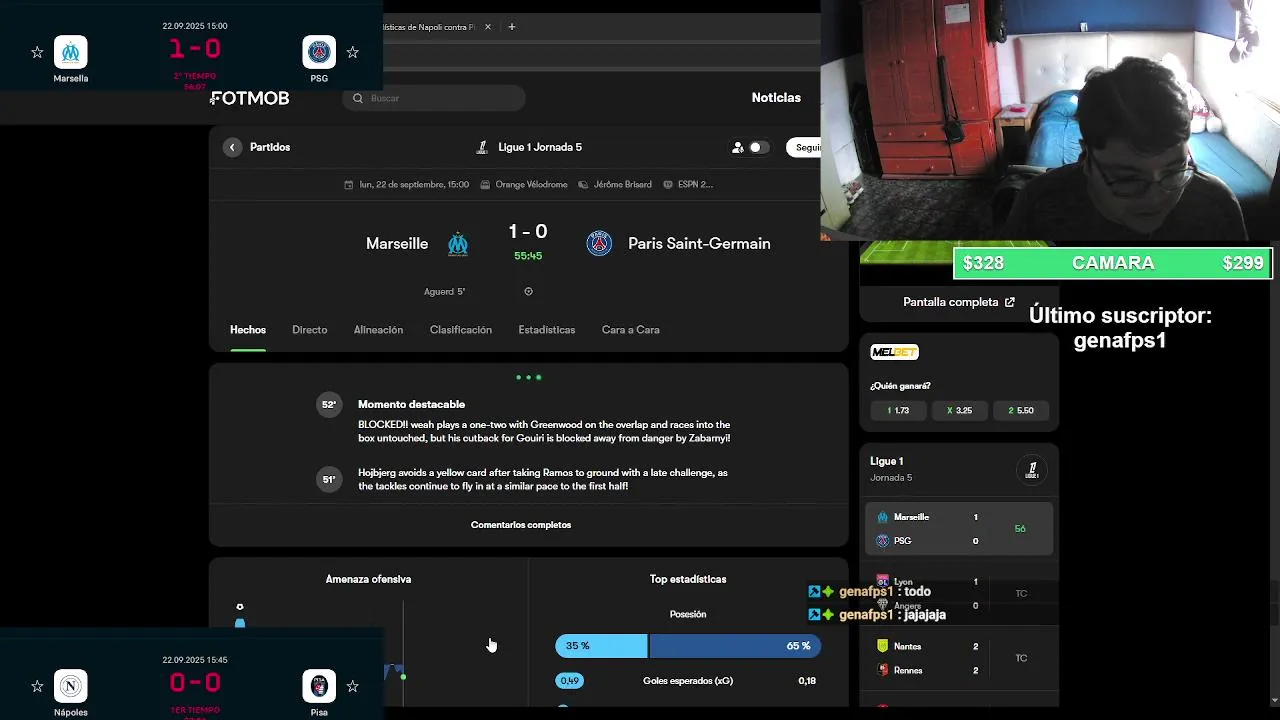Image resolution: width=1280 pixels, height=720 pixels.
Task: Open Comentarios completos
Action: click(521, 525)
